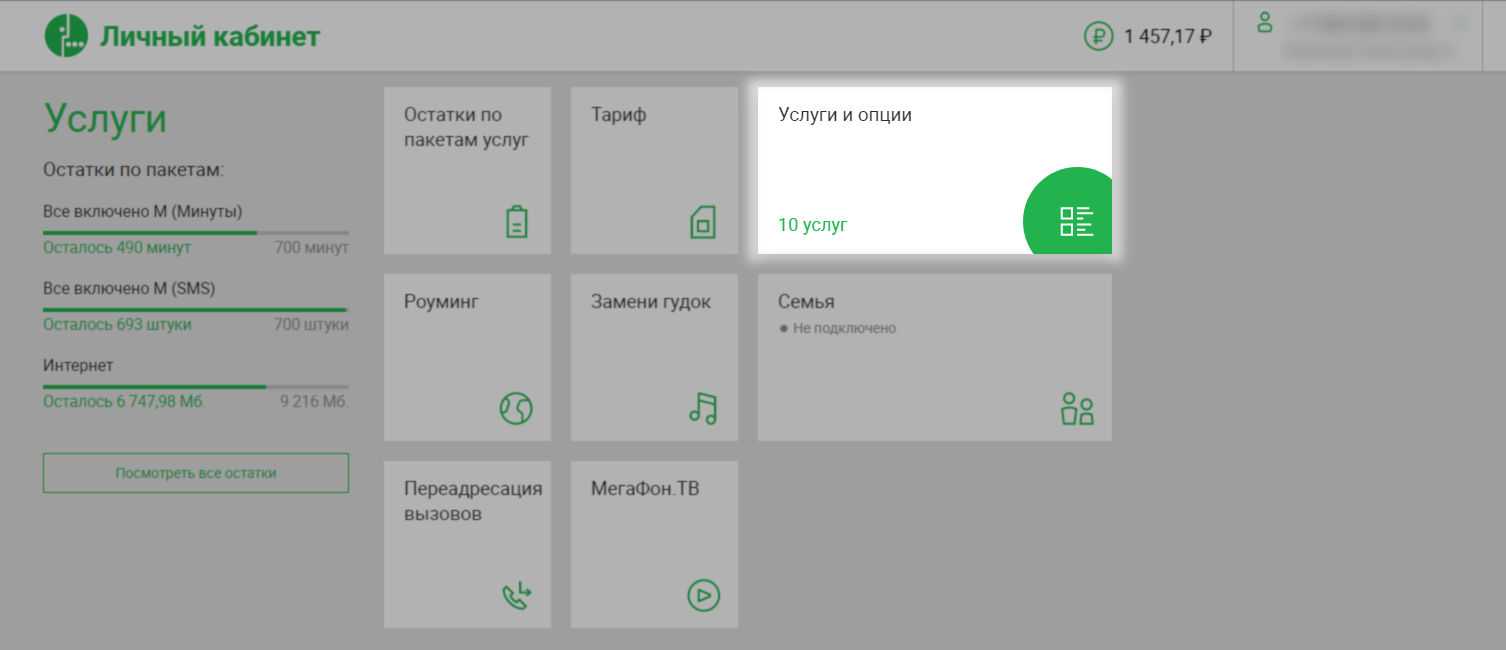This screenshot has height=650, width=1506.
Task: Click the Услуги и опции tile title
Action: coord(844,115)
